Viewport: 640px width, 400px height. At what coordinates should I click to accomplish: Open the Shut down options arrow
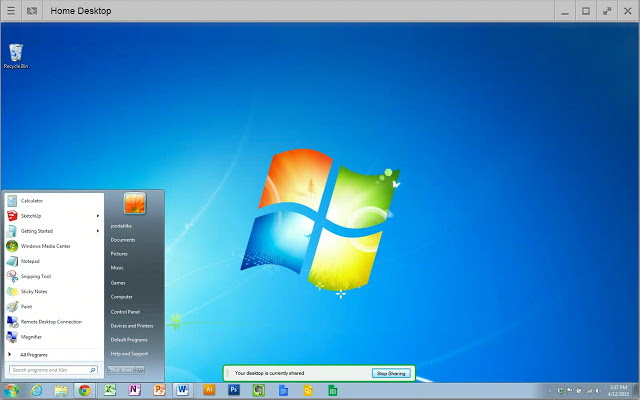point(140,370)
